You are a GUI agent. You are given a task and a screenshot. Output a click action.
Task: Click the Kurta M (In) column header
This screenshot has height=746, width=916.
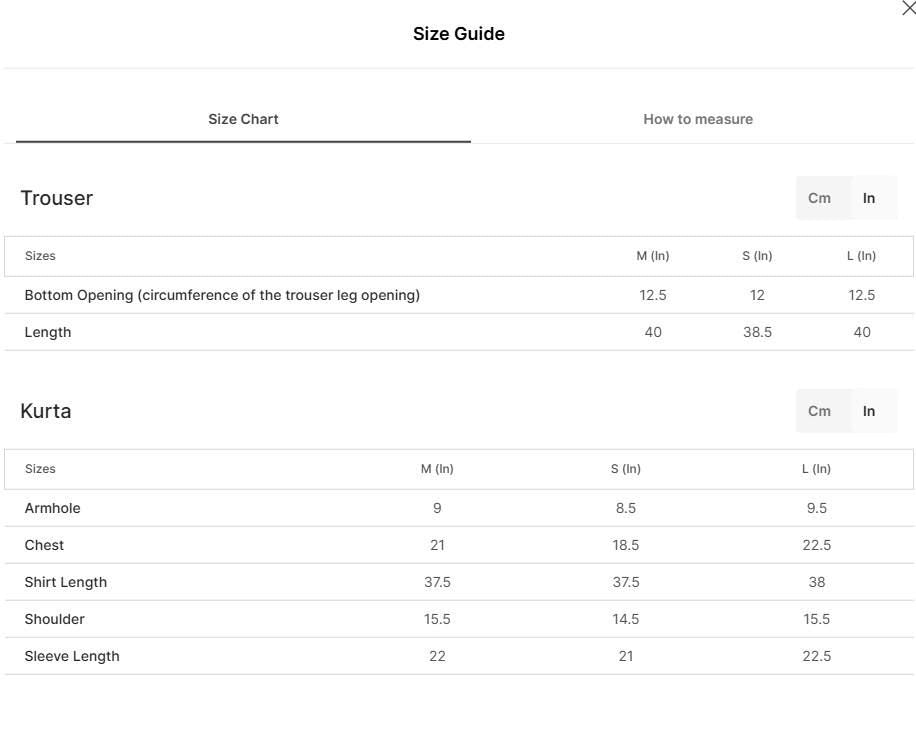[x=437, y=469]
